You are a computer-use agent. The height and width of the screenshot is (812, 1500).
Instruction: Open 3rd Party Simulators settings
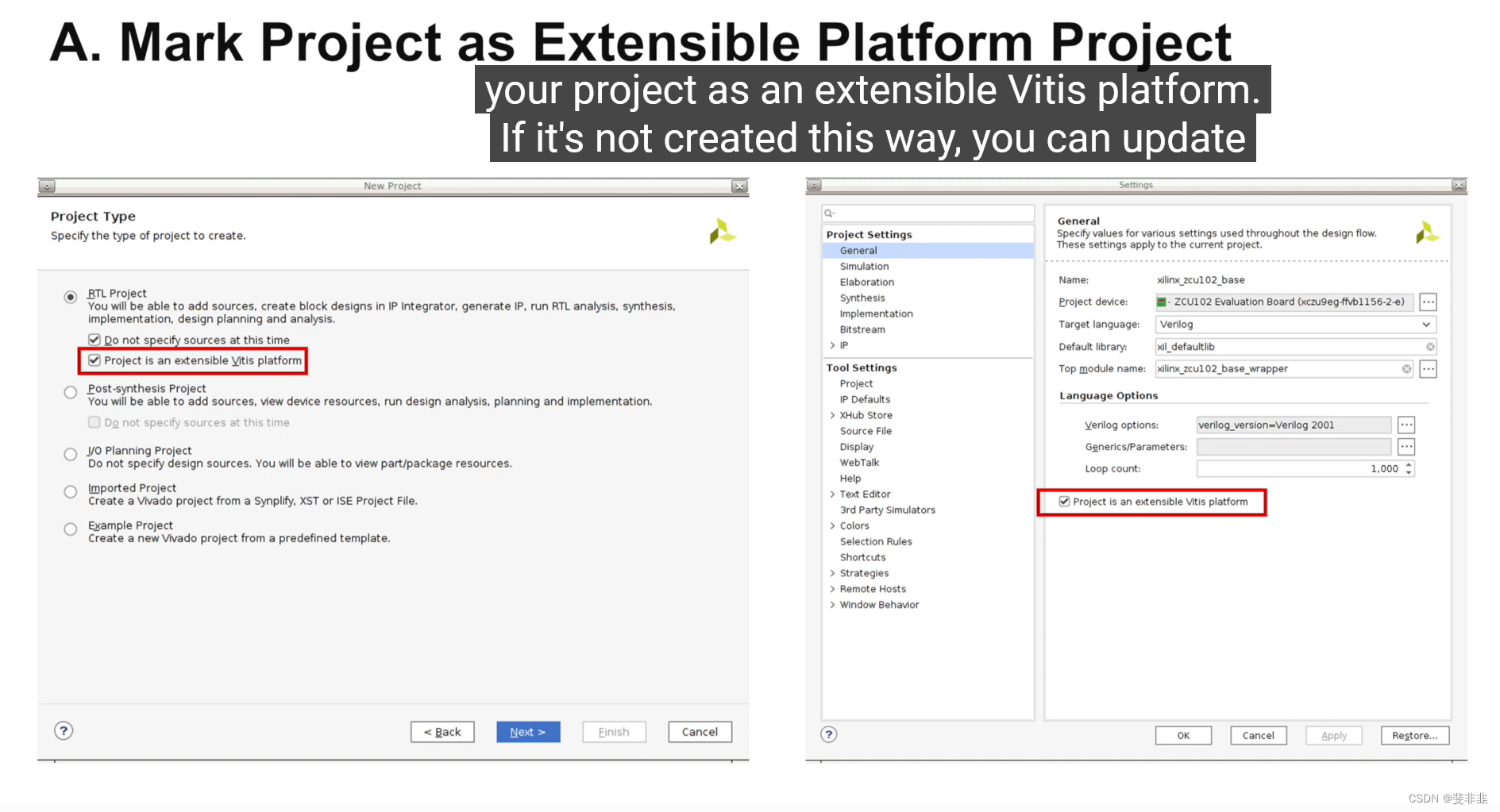(x=887, y=510)
